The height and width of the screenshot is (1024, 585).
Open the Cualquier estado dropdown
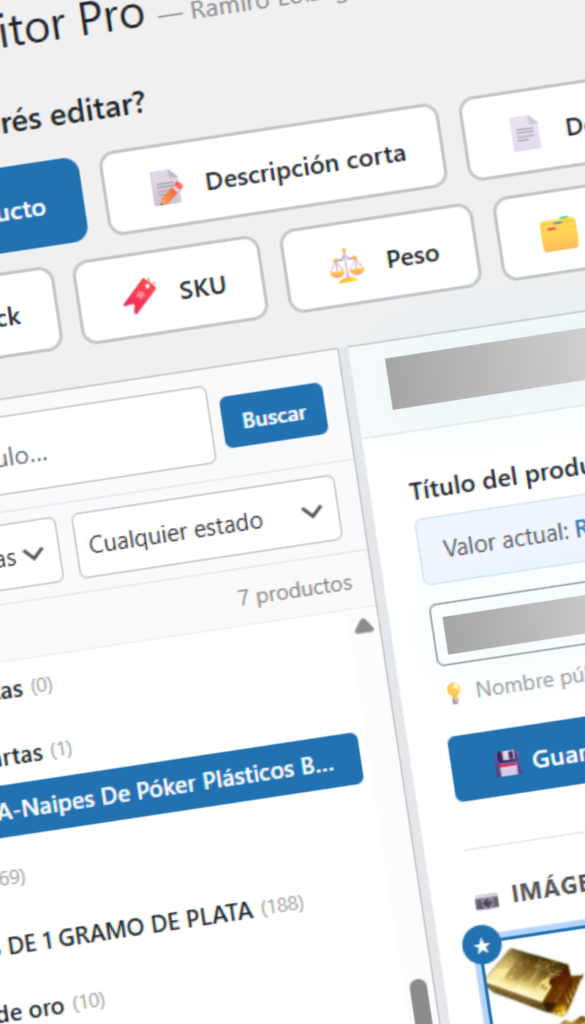(x=206, y=526)
